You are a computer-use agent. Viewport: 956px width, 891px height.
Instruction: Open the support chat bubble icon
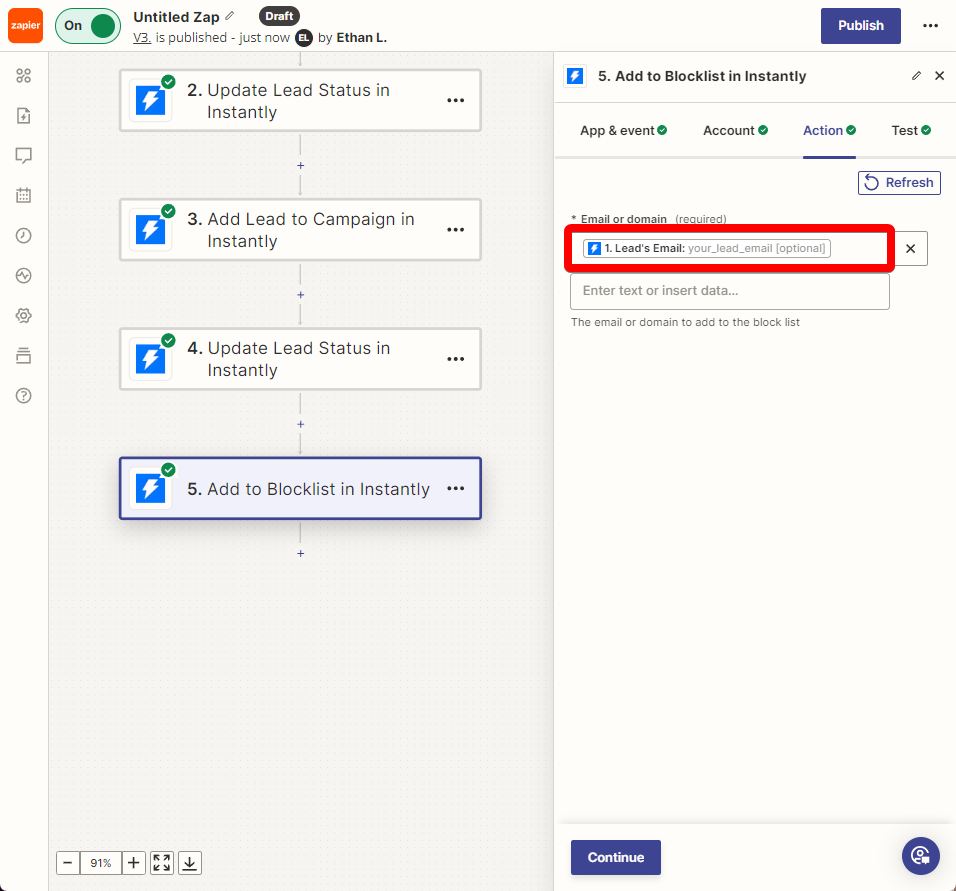coord(921,856)
